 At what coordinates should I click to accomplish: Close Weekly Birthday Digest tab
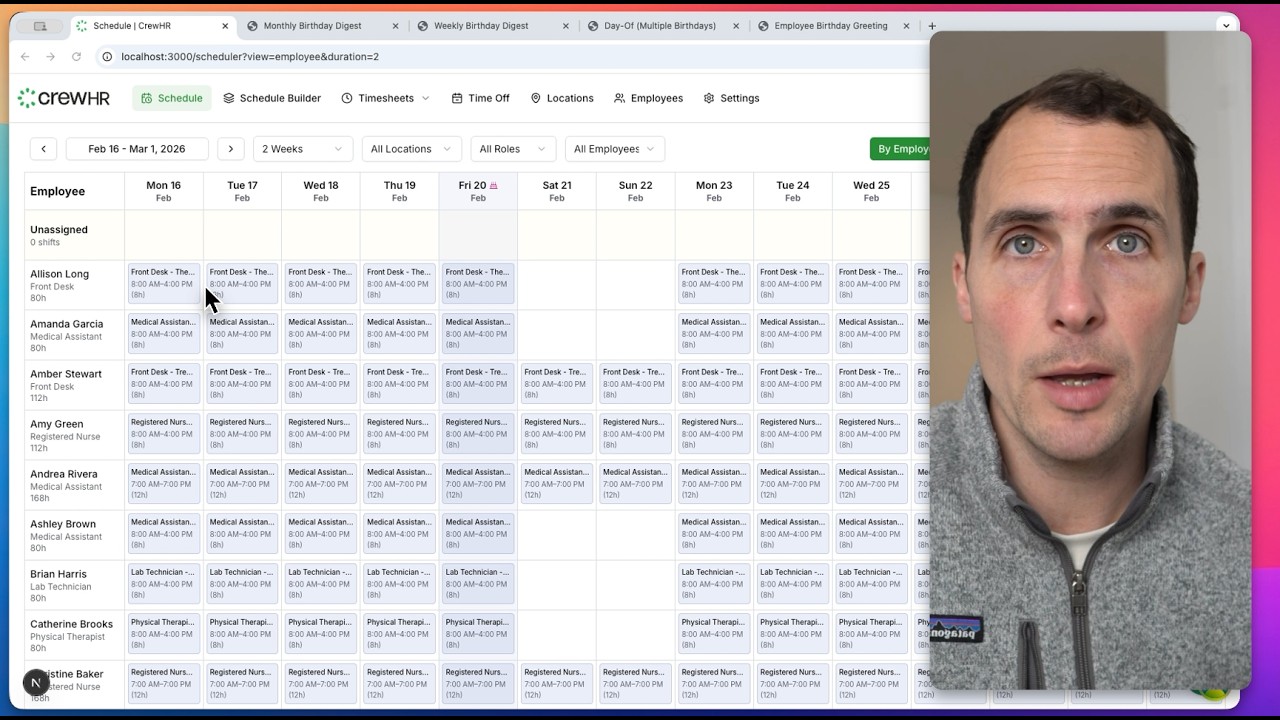tap(567, 26)
